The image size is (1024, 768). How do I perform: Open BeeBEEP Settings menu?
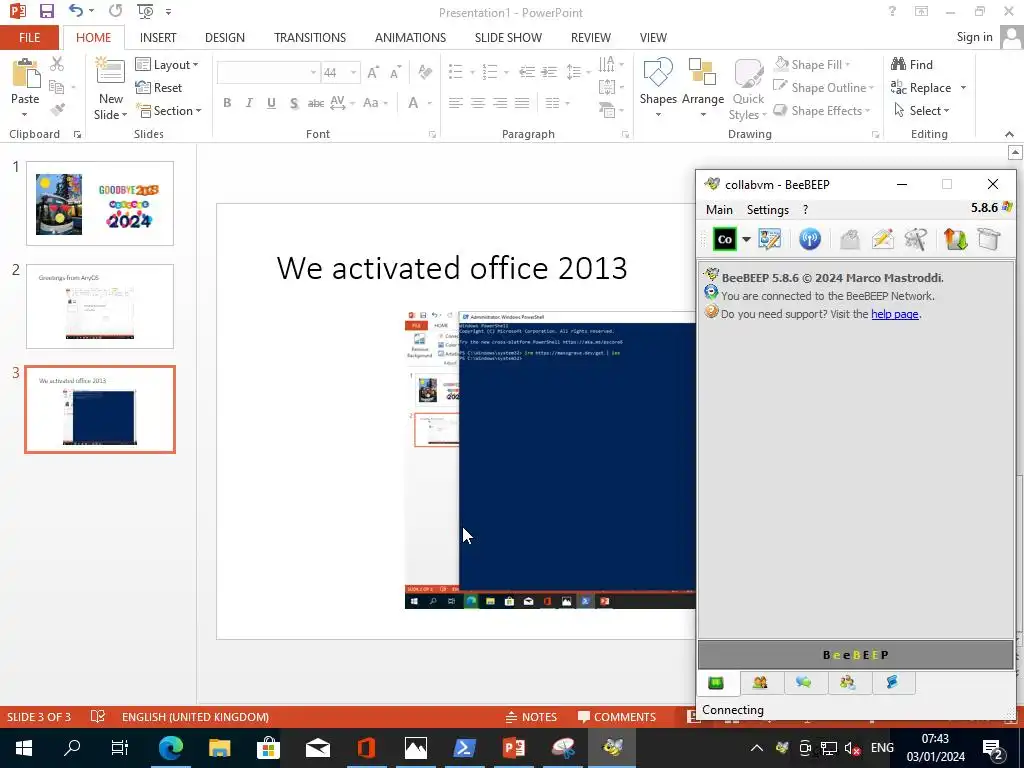pos(767,210)
